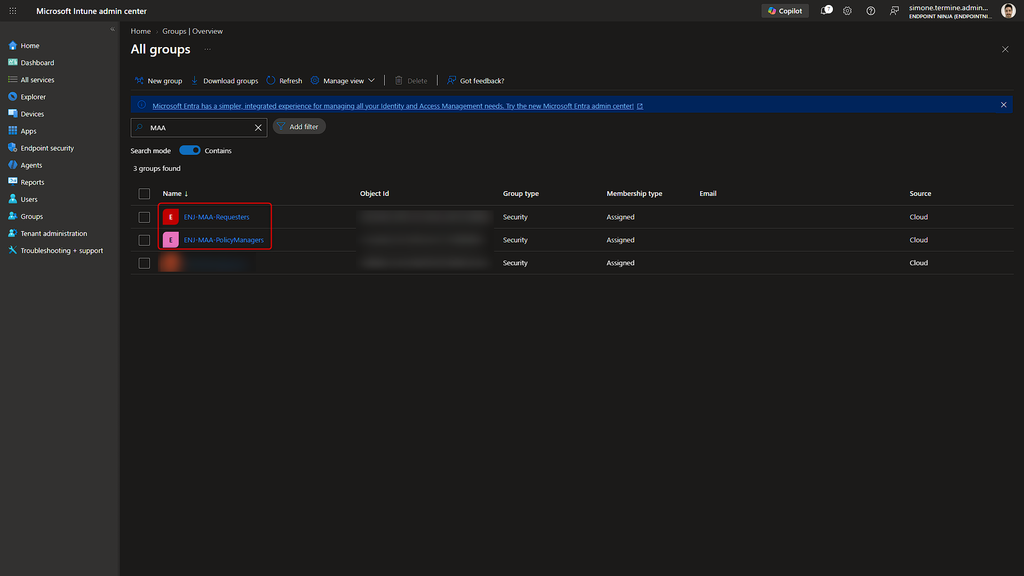Open Troubleshooting + support in navigation
The width and height of the screenshot is (1024, 576).
pos(61,250)
